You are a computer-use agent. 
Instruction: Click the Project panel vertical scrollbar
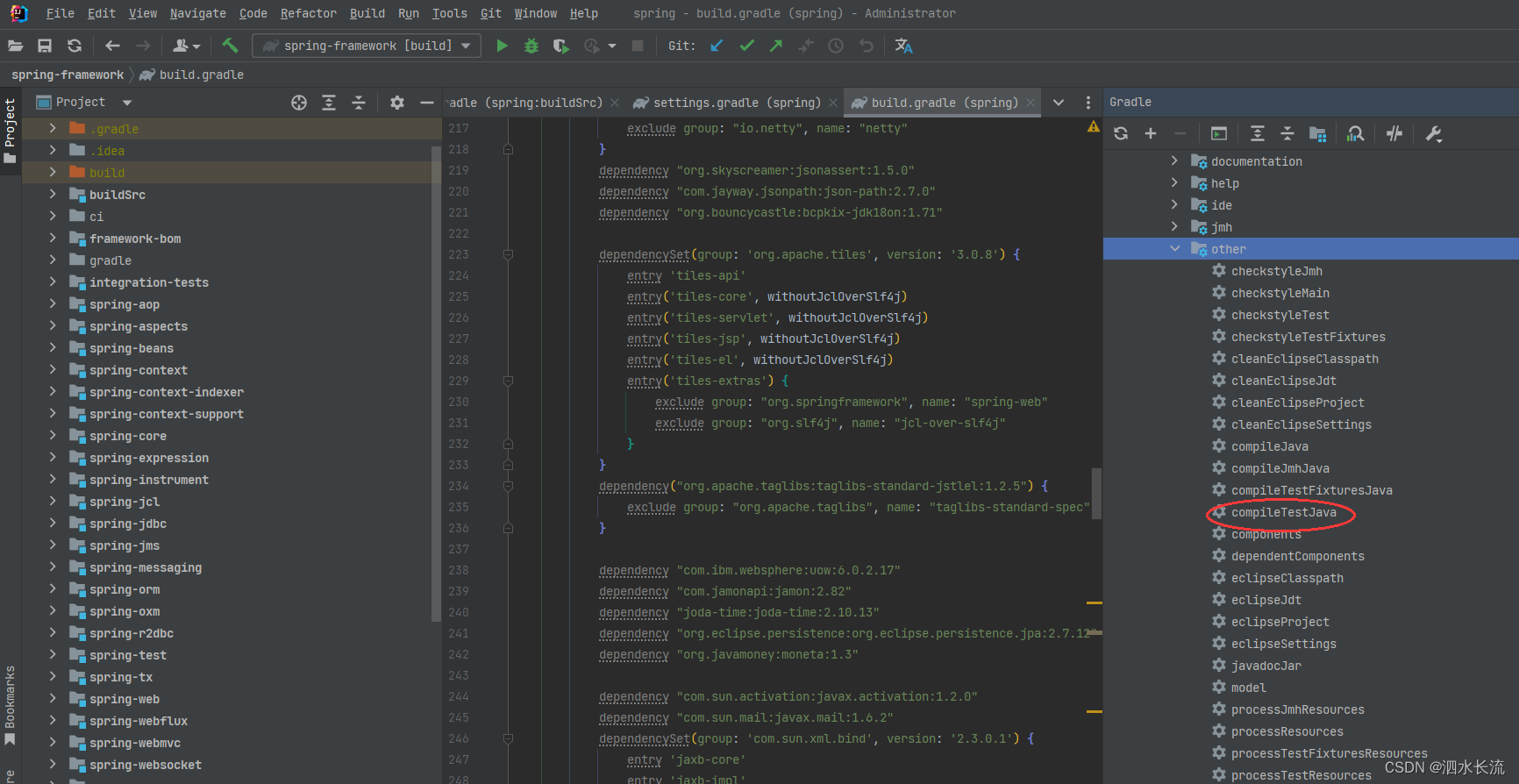[436, 383]
